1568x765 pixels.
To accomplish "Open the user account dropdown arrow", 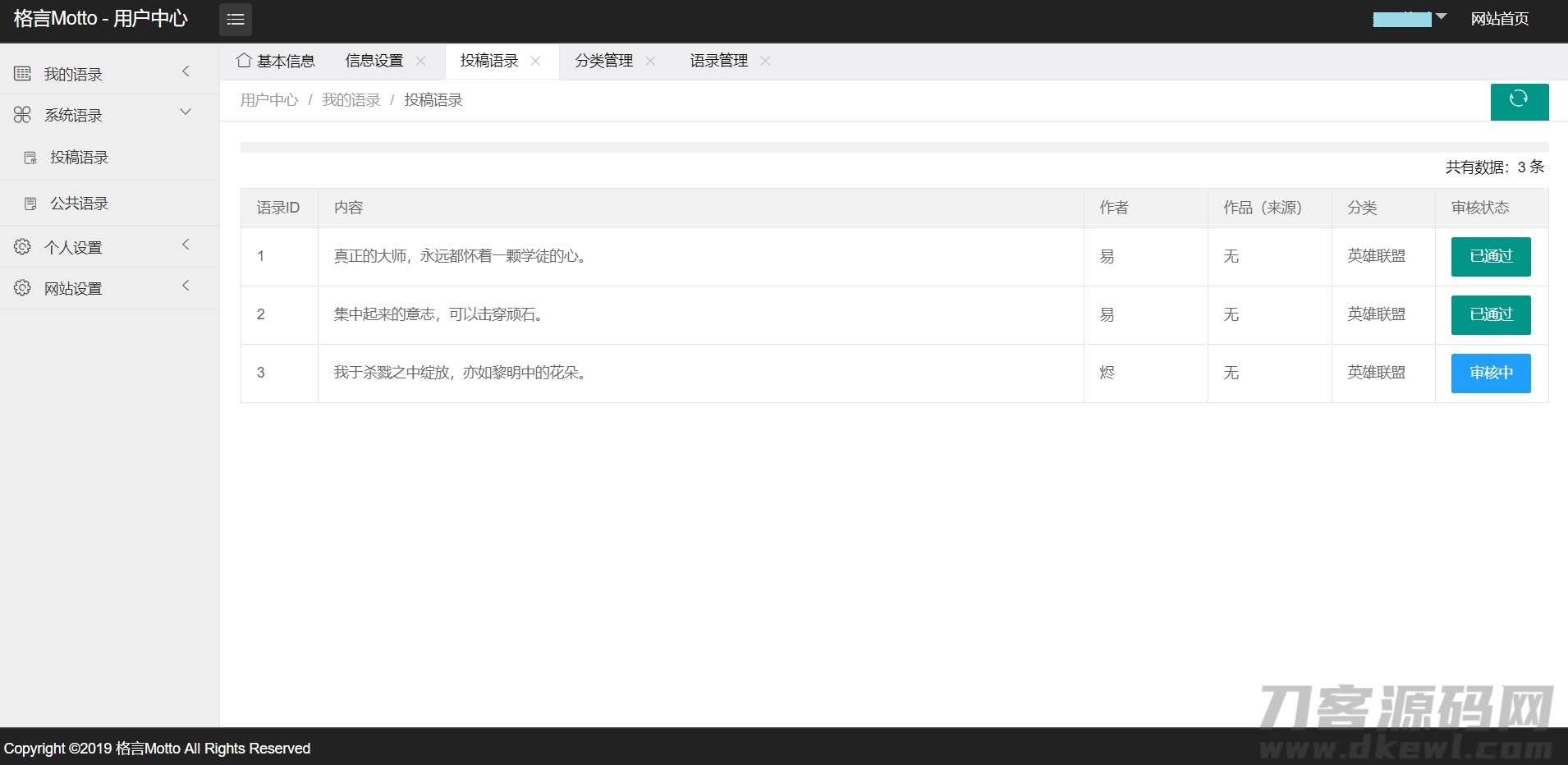I will tap(1441, 17).
